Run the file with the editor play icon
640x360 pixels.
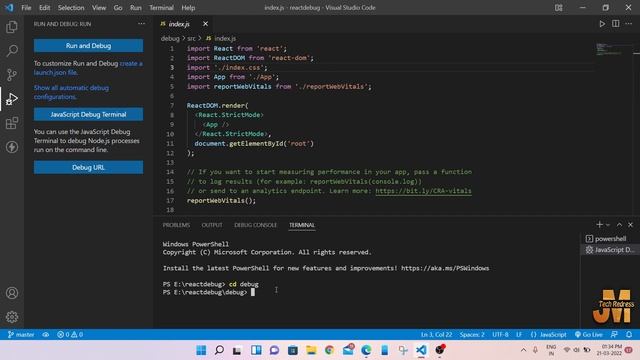pyautogui.click(x=602, y=24)
